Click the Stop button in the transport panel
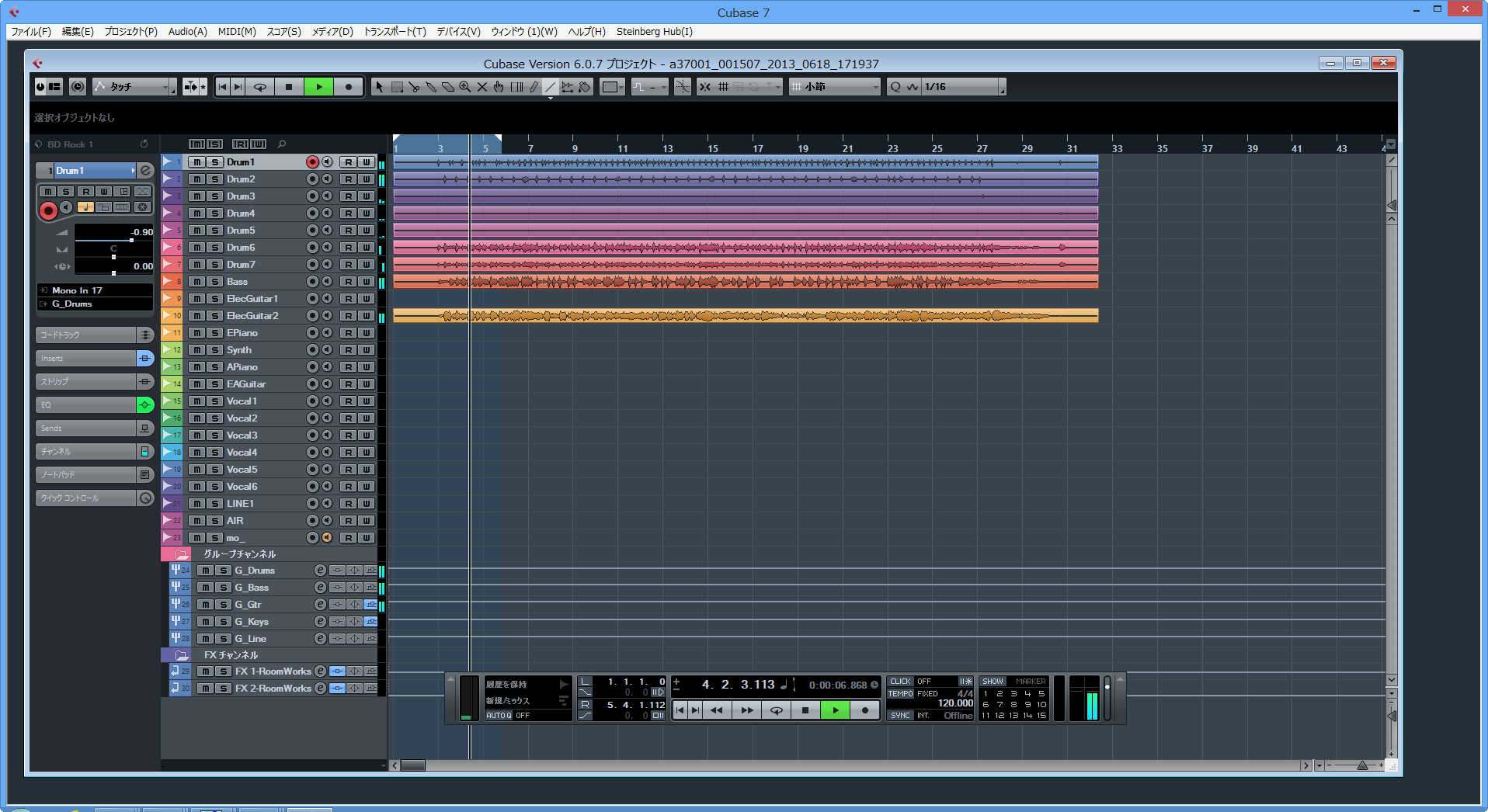1488x812 pixels. [805, 710]
